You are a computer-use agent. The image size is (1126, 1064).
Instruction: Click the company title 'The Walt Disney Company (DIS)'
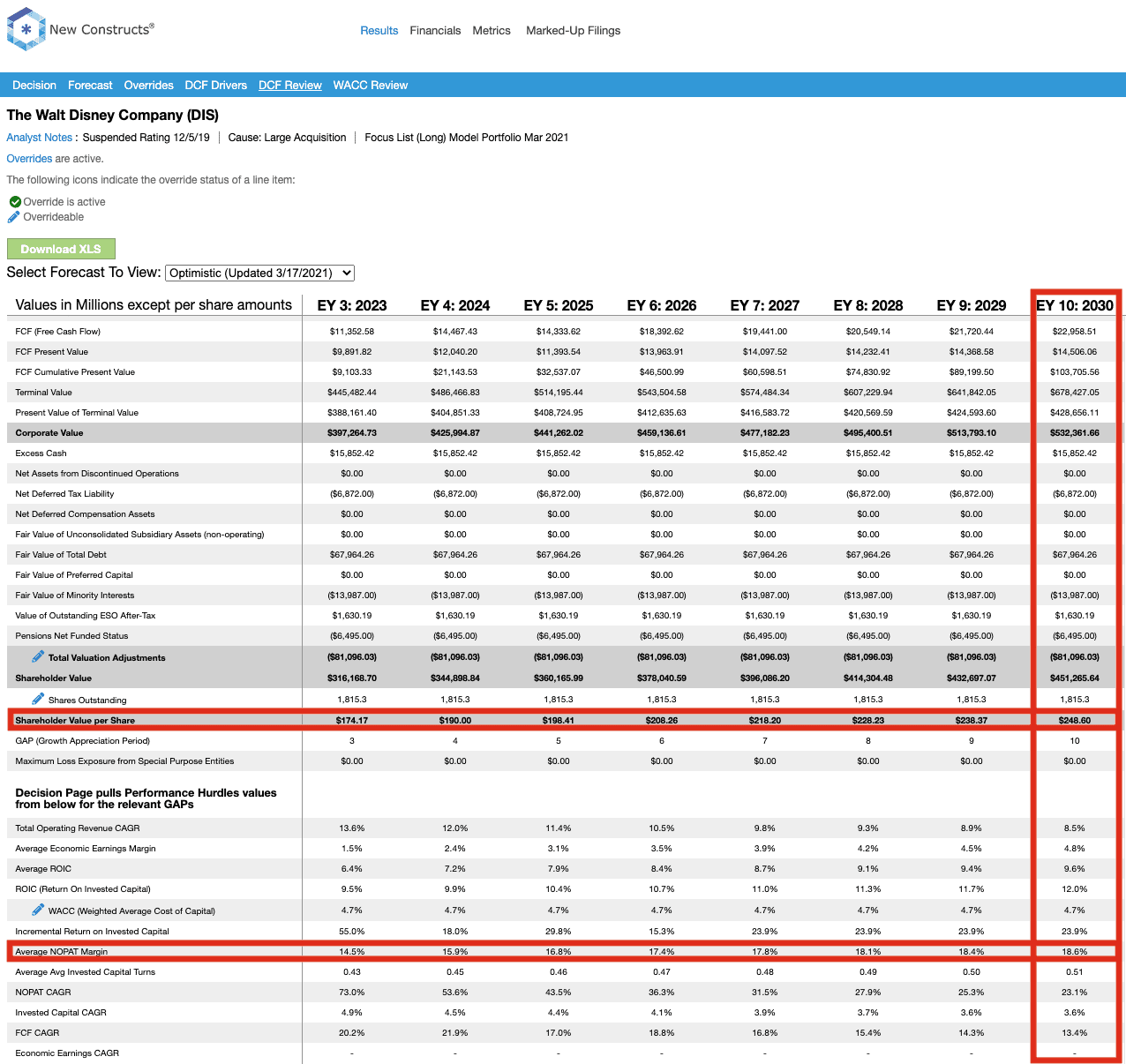pyautogui.click(x=113, y=116)
